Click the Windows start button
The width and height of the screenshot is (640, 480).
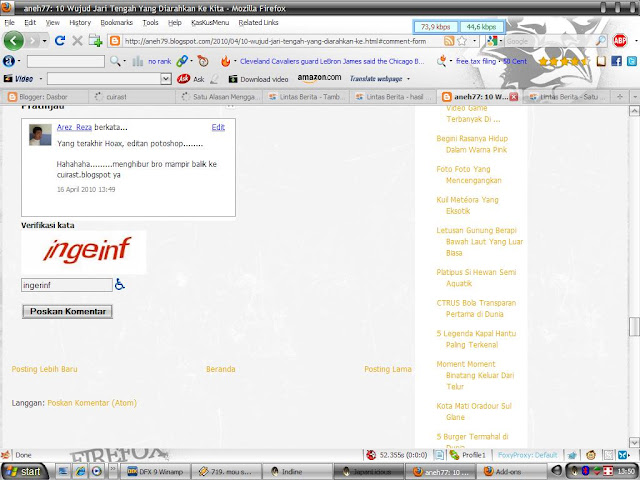24,471
